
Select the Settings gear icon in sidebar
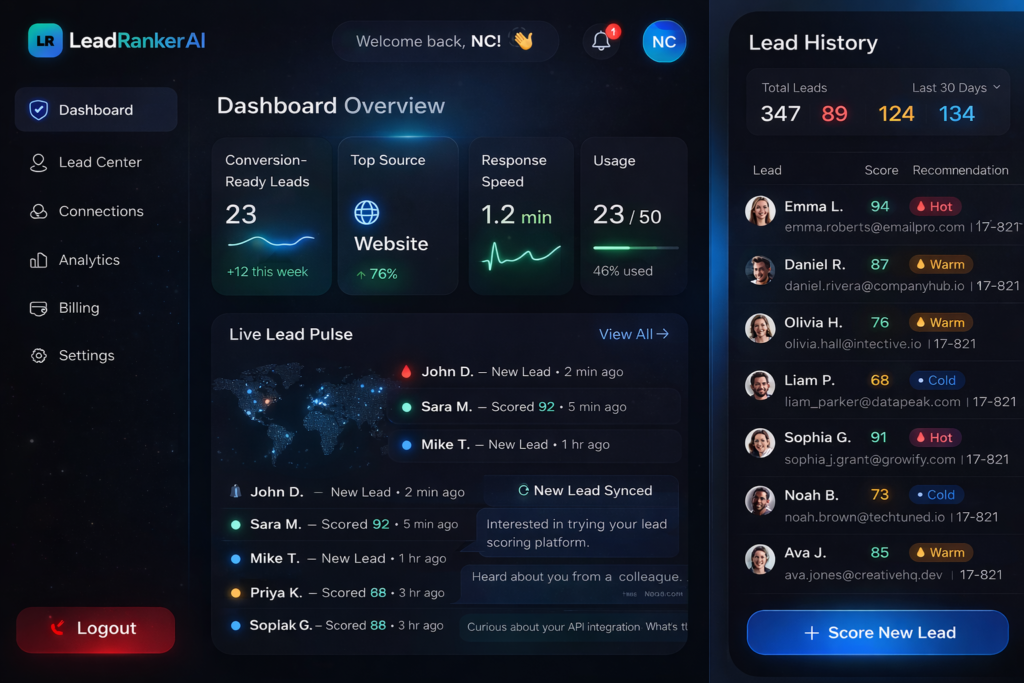[37, 355]
